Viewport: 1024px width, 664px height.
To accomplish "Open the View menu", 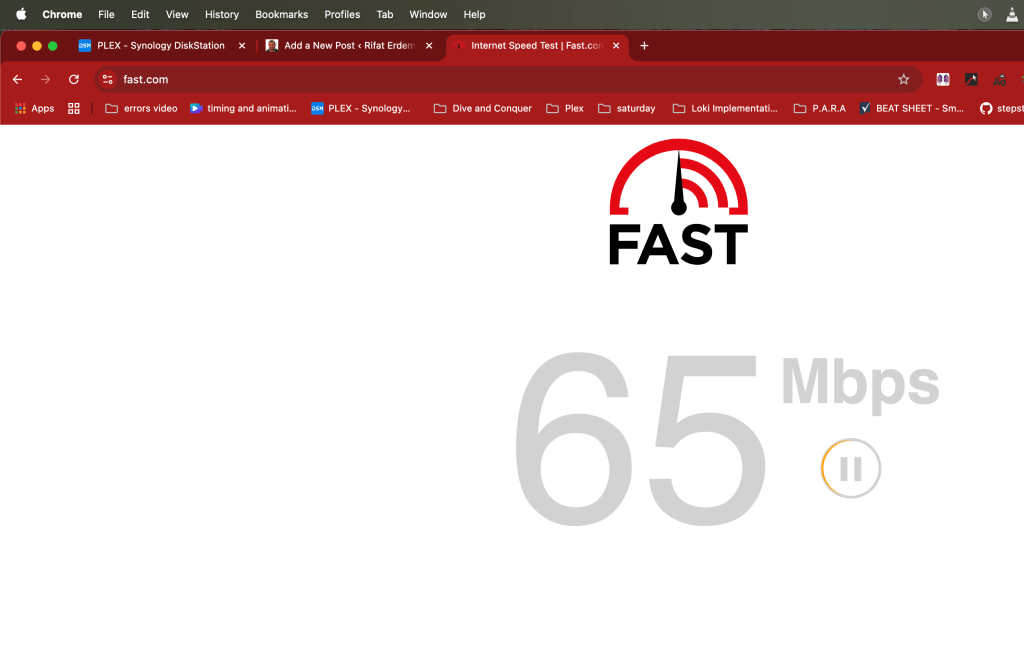I will tap(177, 14).
